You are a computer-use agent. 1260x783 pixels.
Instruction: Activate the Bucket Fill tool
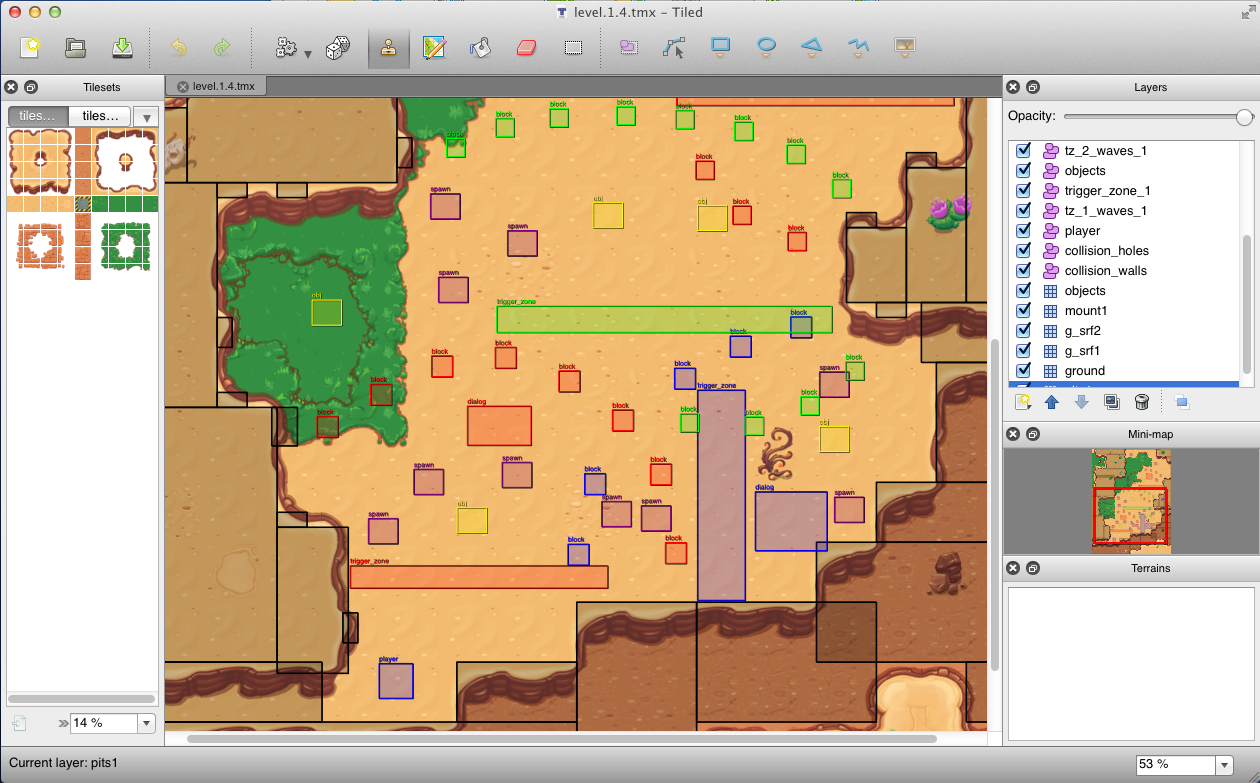(480, 47)
